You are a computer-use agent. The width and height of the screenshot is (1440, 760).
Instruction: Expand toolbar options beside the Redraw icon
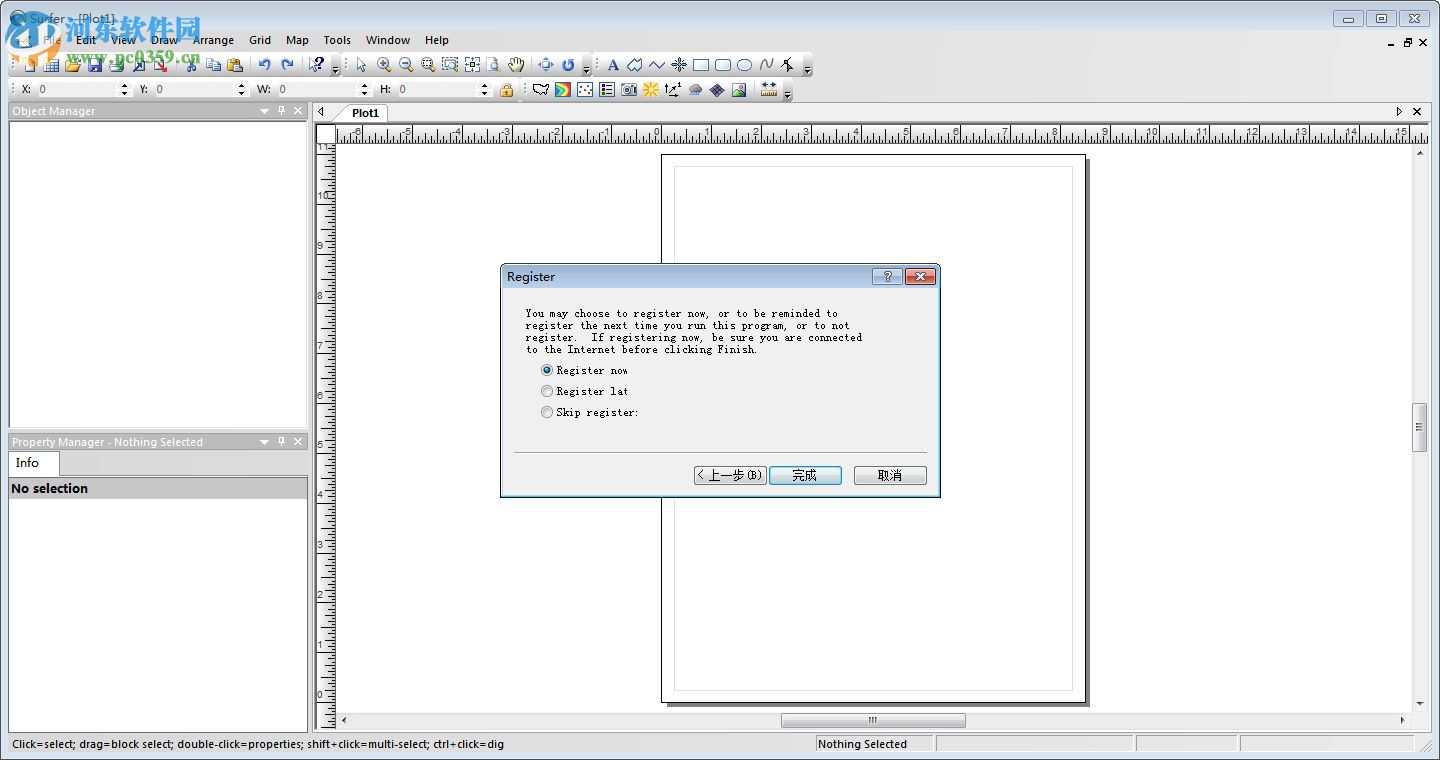(586, 67)
